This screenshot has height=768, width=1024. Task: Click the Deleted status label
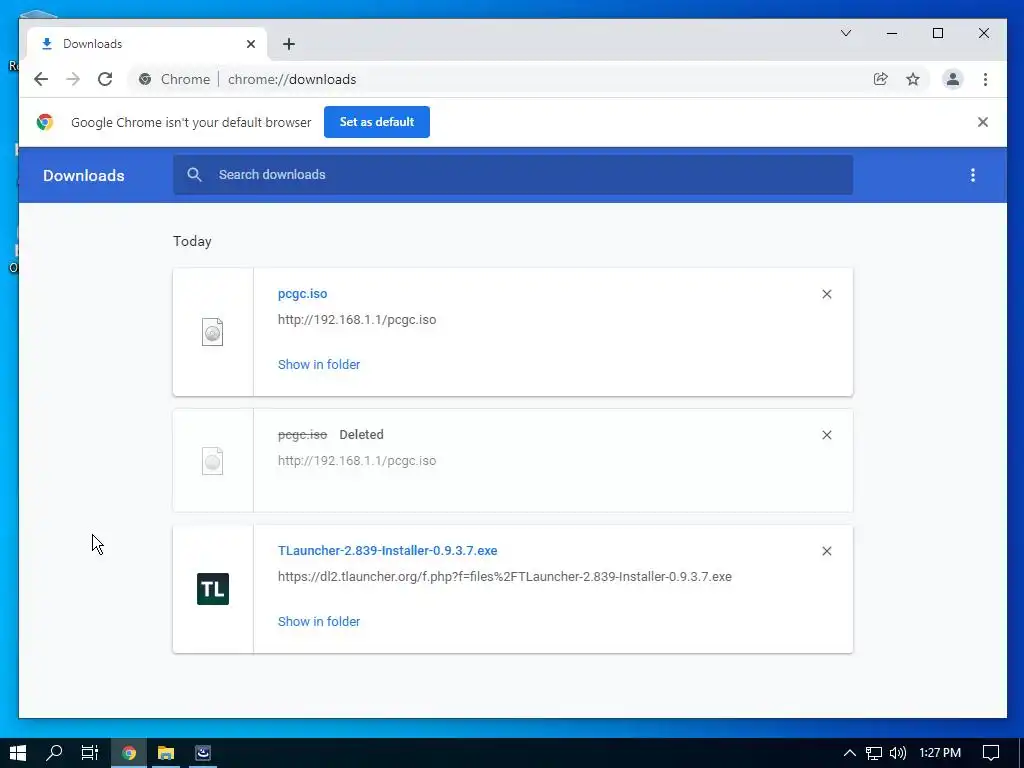click(361, 435)
